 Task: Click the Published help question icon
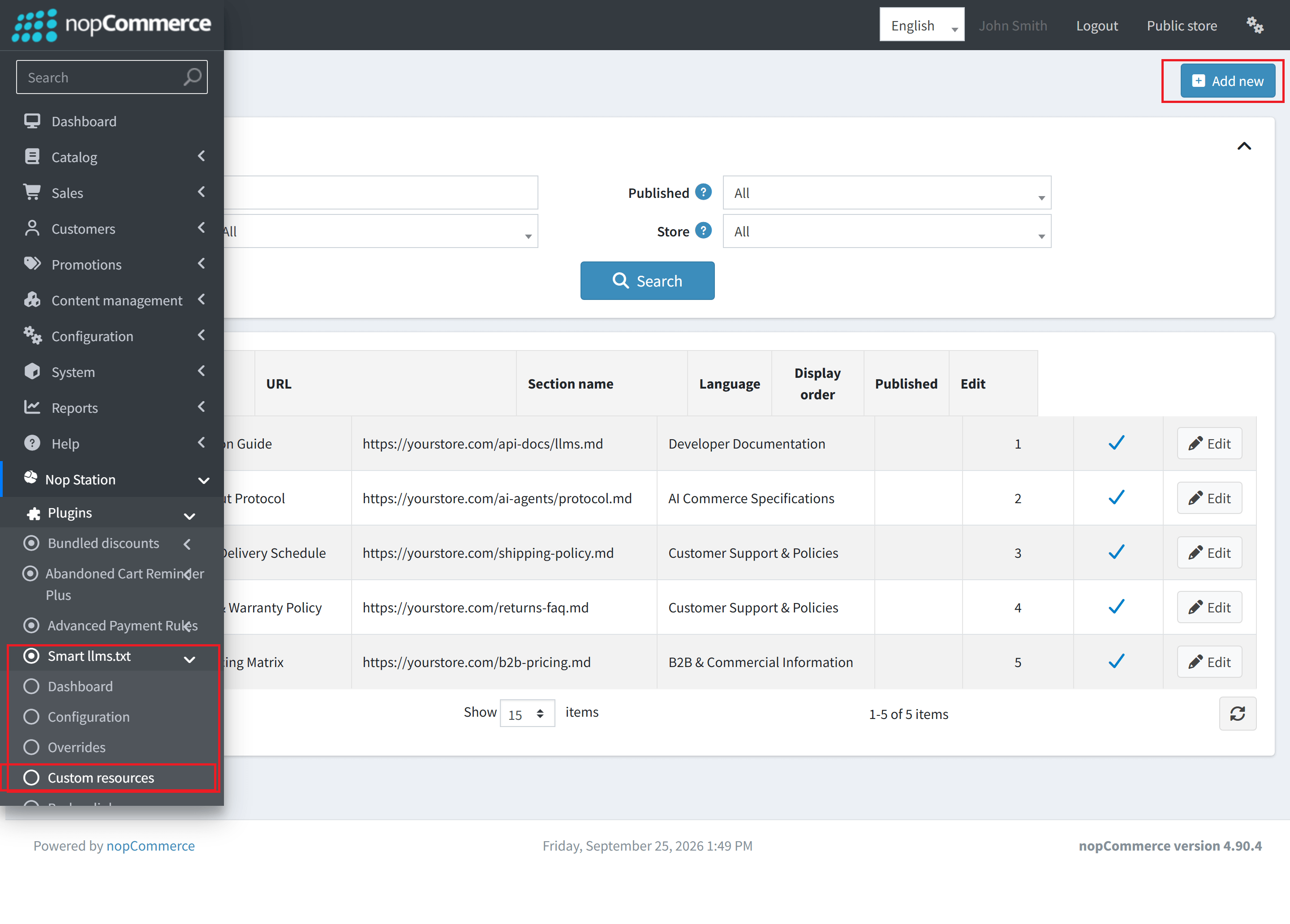(x=704, y=192)
